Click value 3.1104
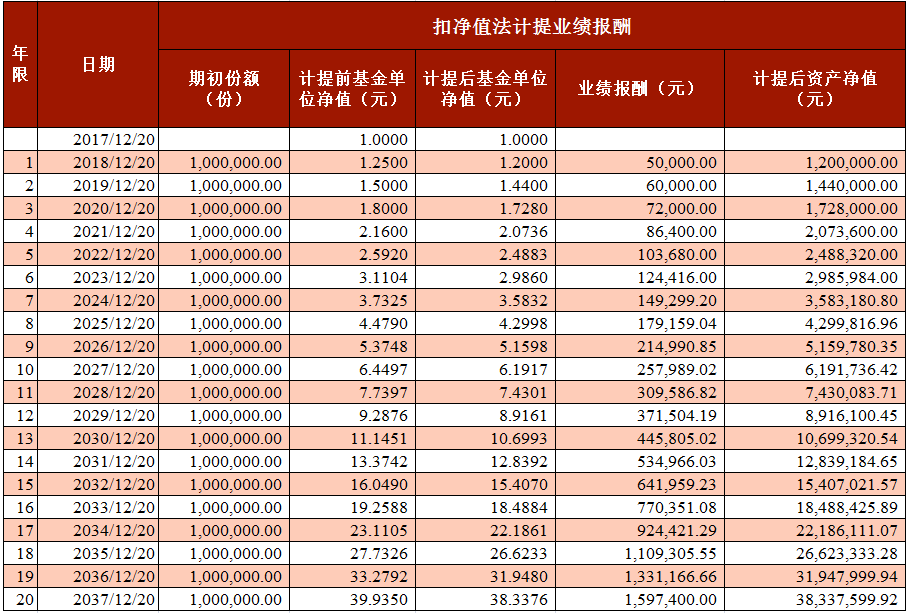908x613 pixels. 352,278
